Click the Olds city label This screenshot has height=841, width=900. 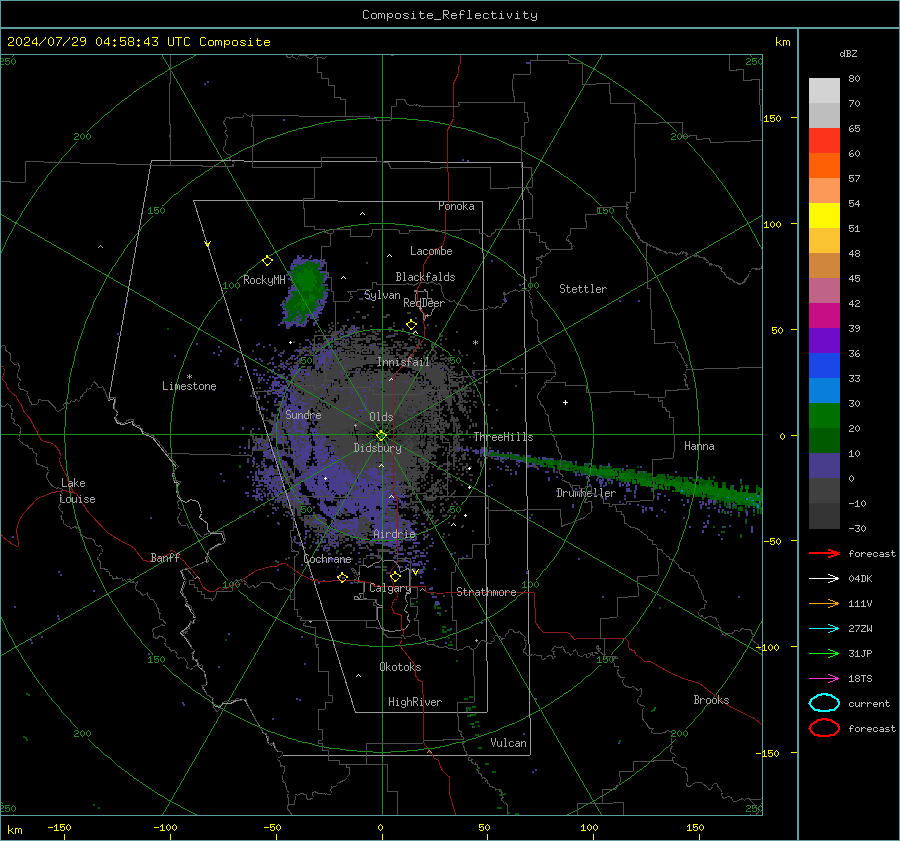tap(381, 417)
